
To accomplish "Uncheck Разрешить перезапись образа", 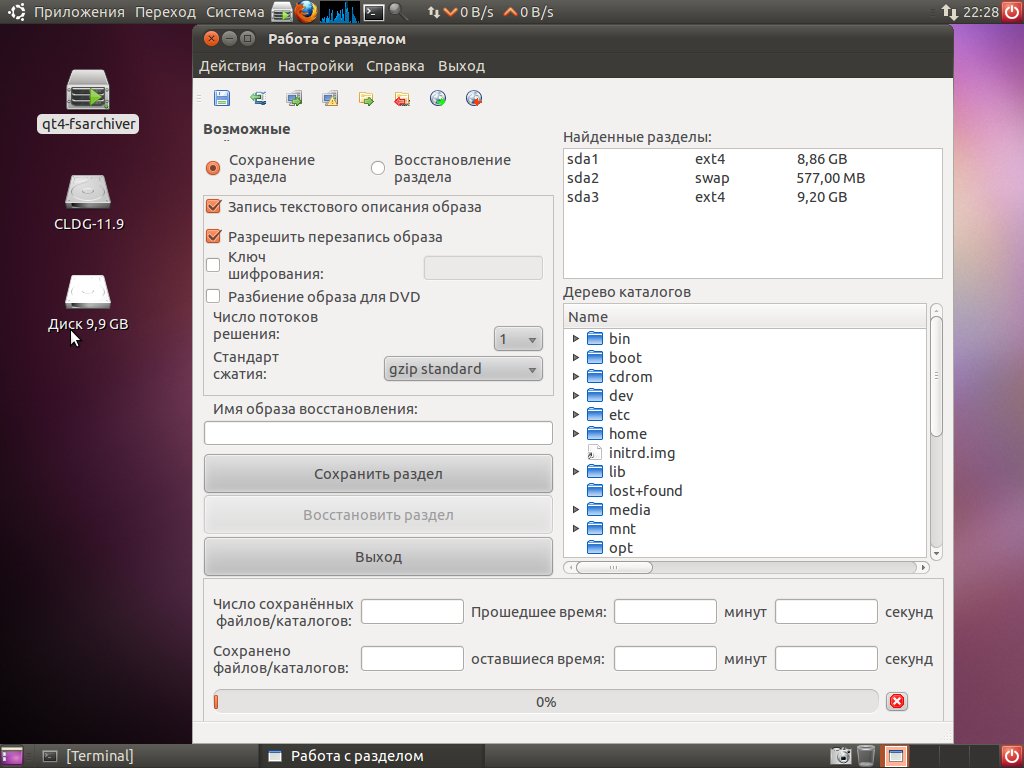I will click(213, 236).
